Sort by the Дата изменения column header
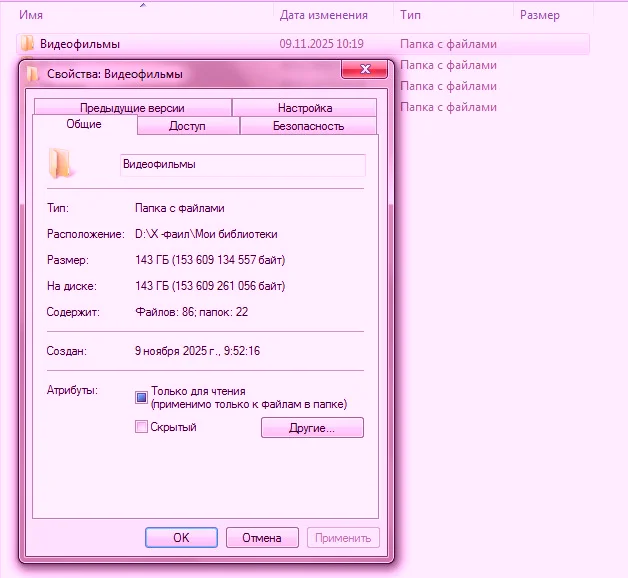The image size is (628, 578). 324,15
